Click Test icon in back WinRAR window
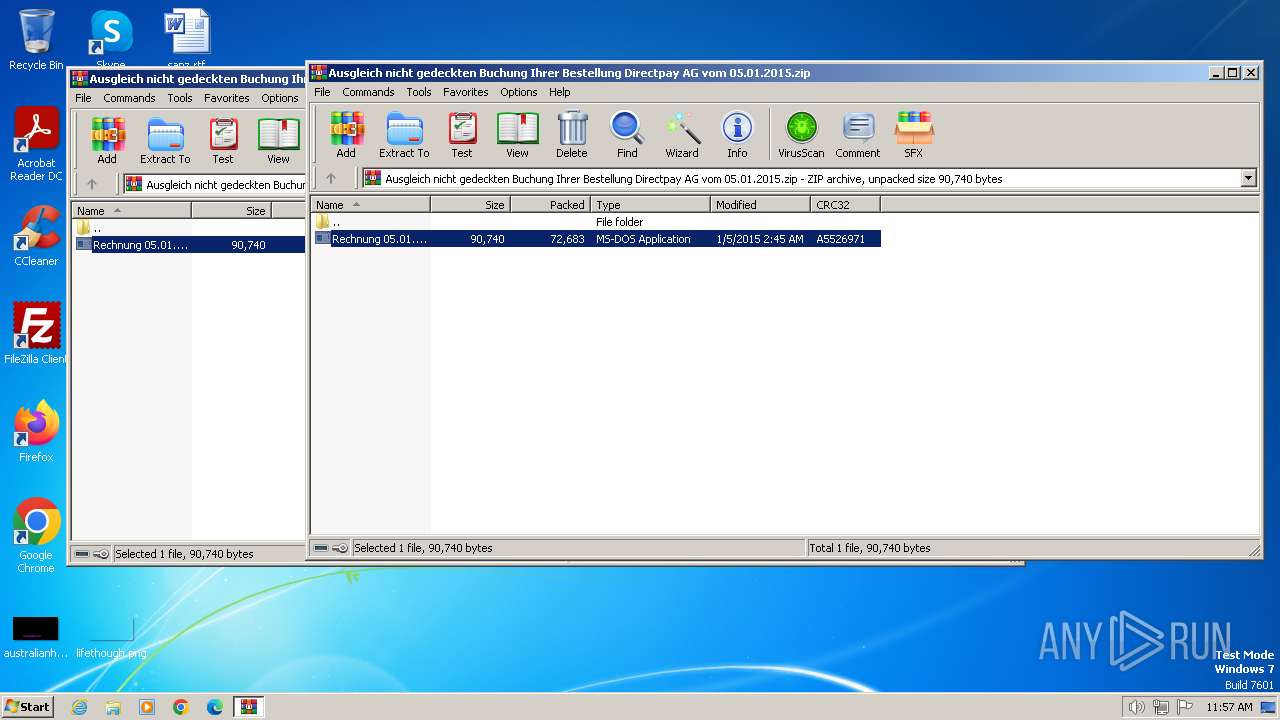 coord(223,140)
